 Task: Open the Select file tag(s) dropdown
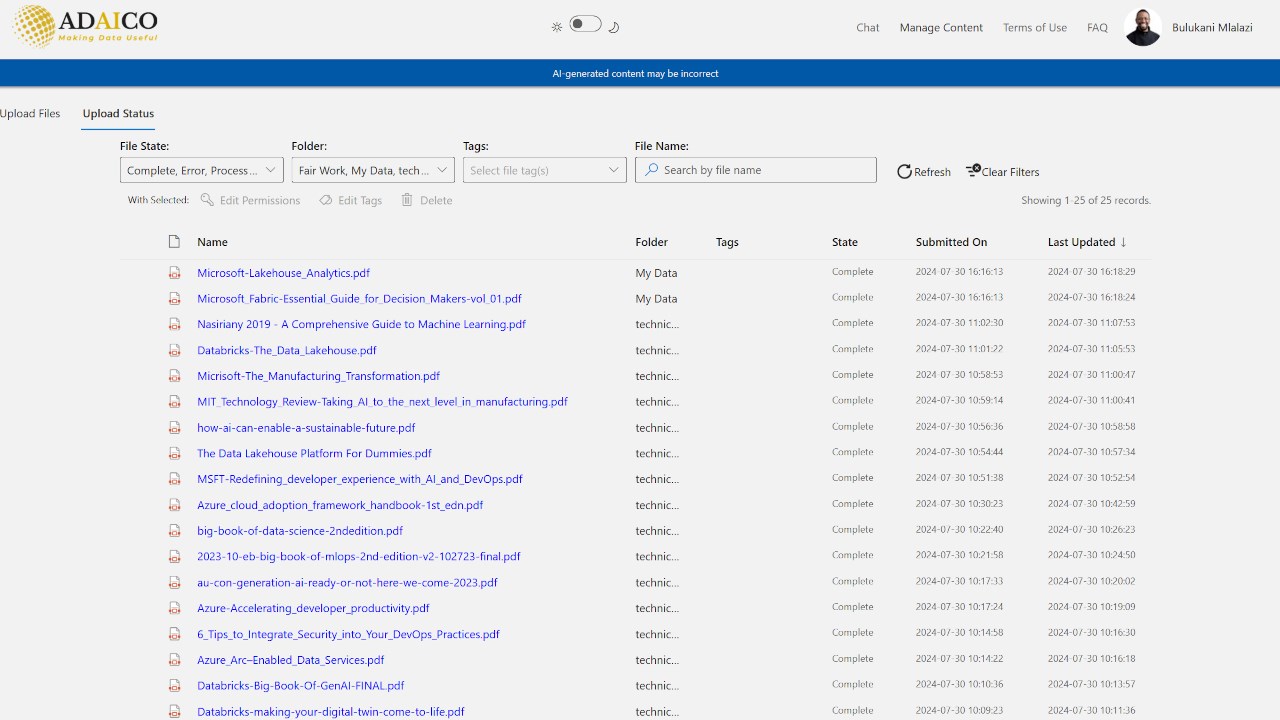coord(545,170)
